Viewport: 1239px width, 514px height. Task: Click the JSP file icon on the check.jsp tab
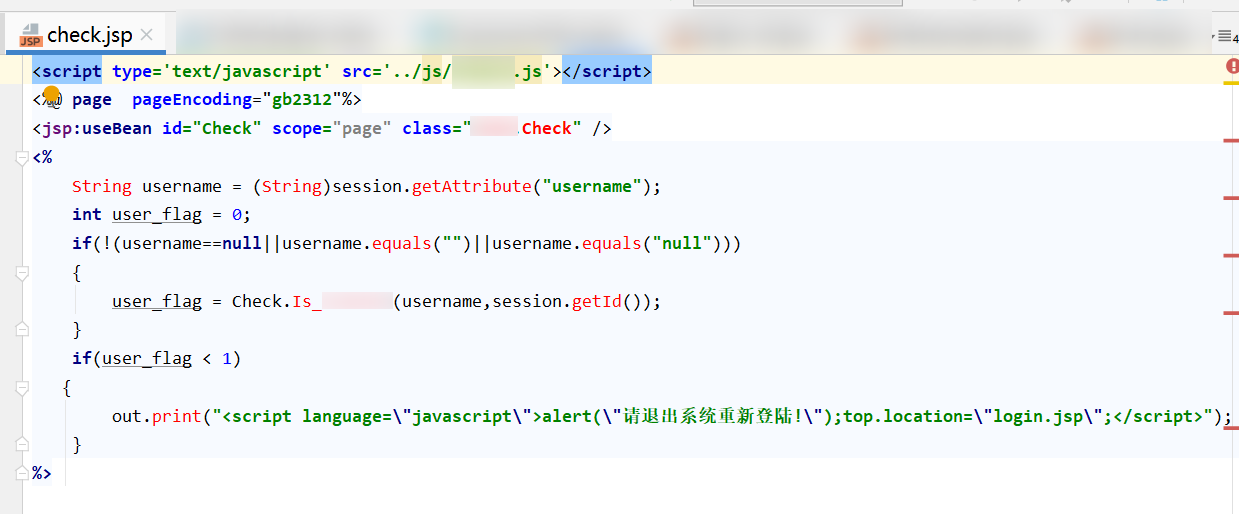pos(30,36)
